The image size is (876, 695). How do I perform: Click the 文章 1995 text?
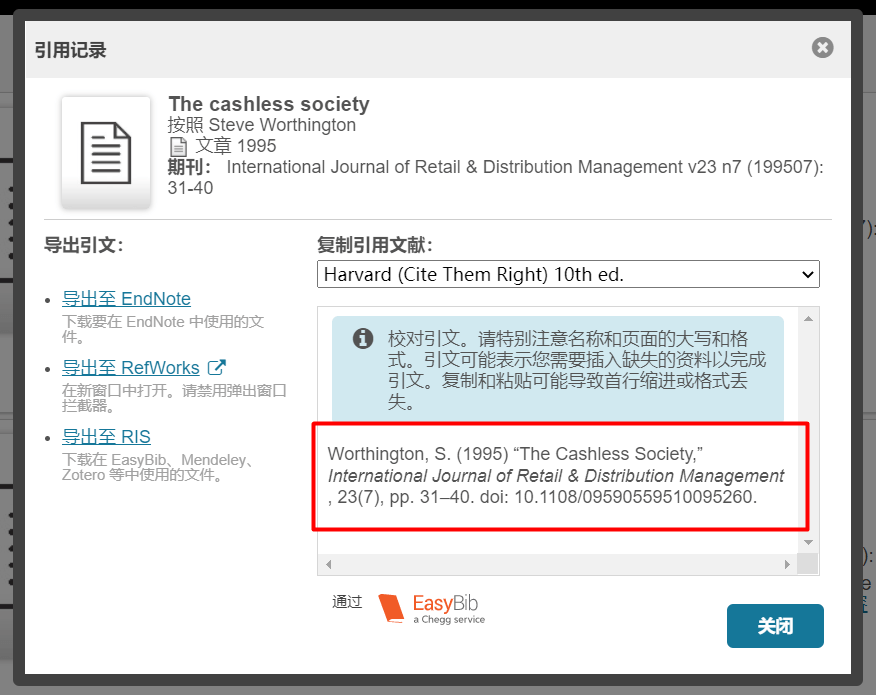[x=235, y=146]
